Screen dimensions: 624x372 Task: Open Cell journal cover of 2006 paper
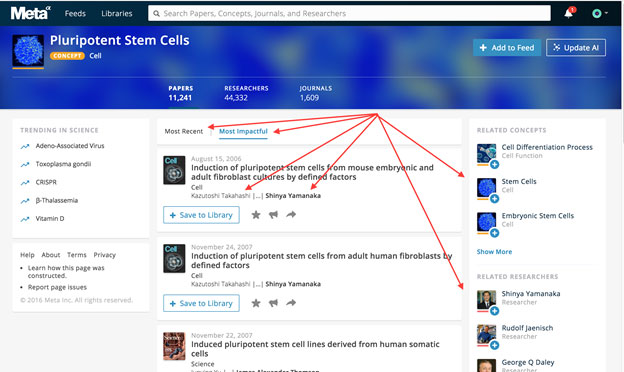[x=174, y=170]
